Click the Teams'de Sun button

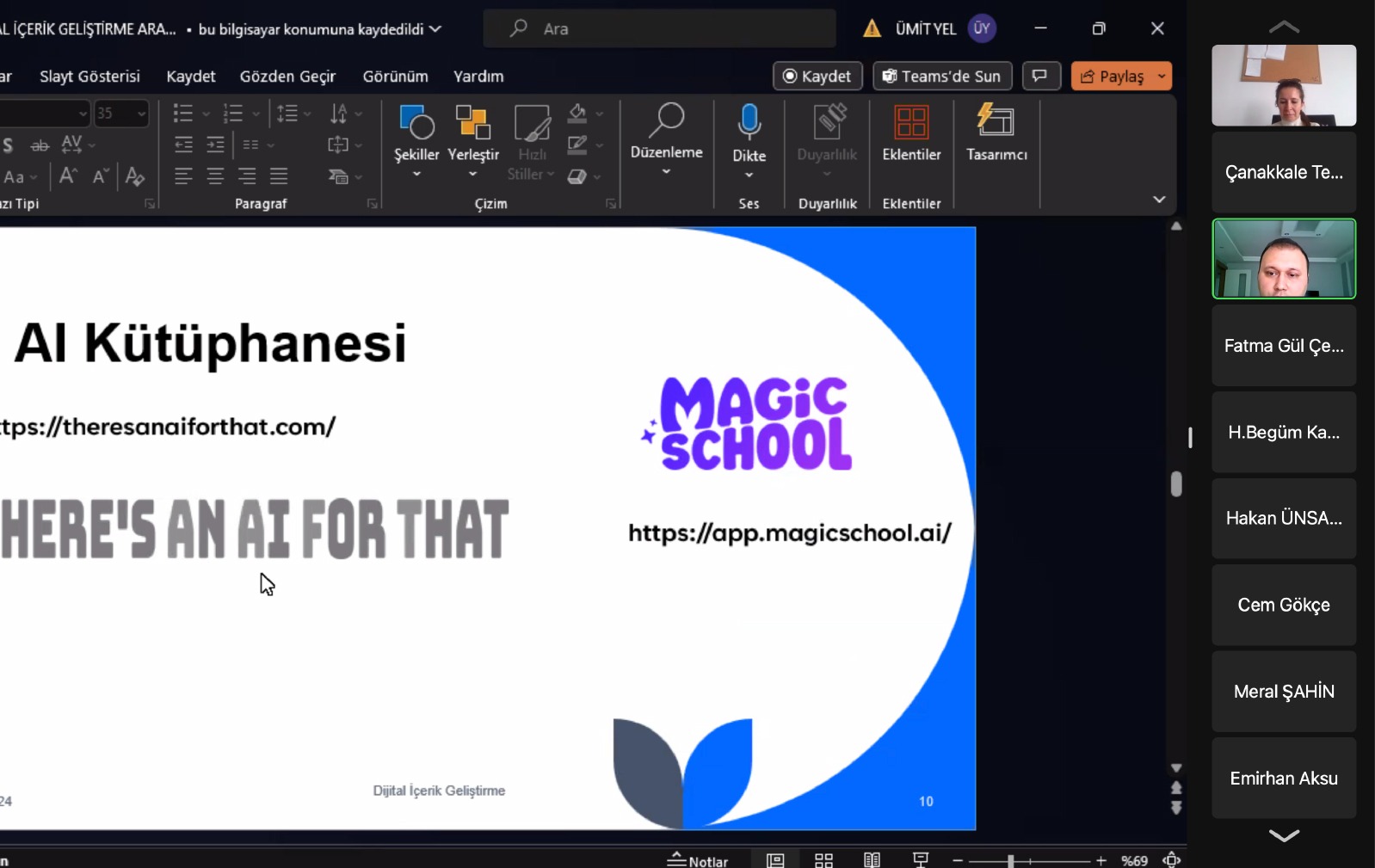click(x=942, y=76)
